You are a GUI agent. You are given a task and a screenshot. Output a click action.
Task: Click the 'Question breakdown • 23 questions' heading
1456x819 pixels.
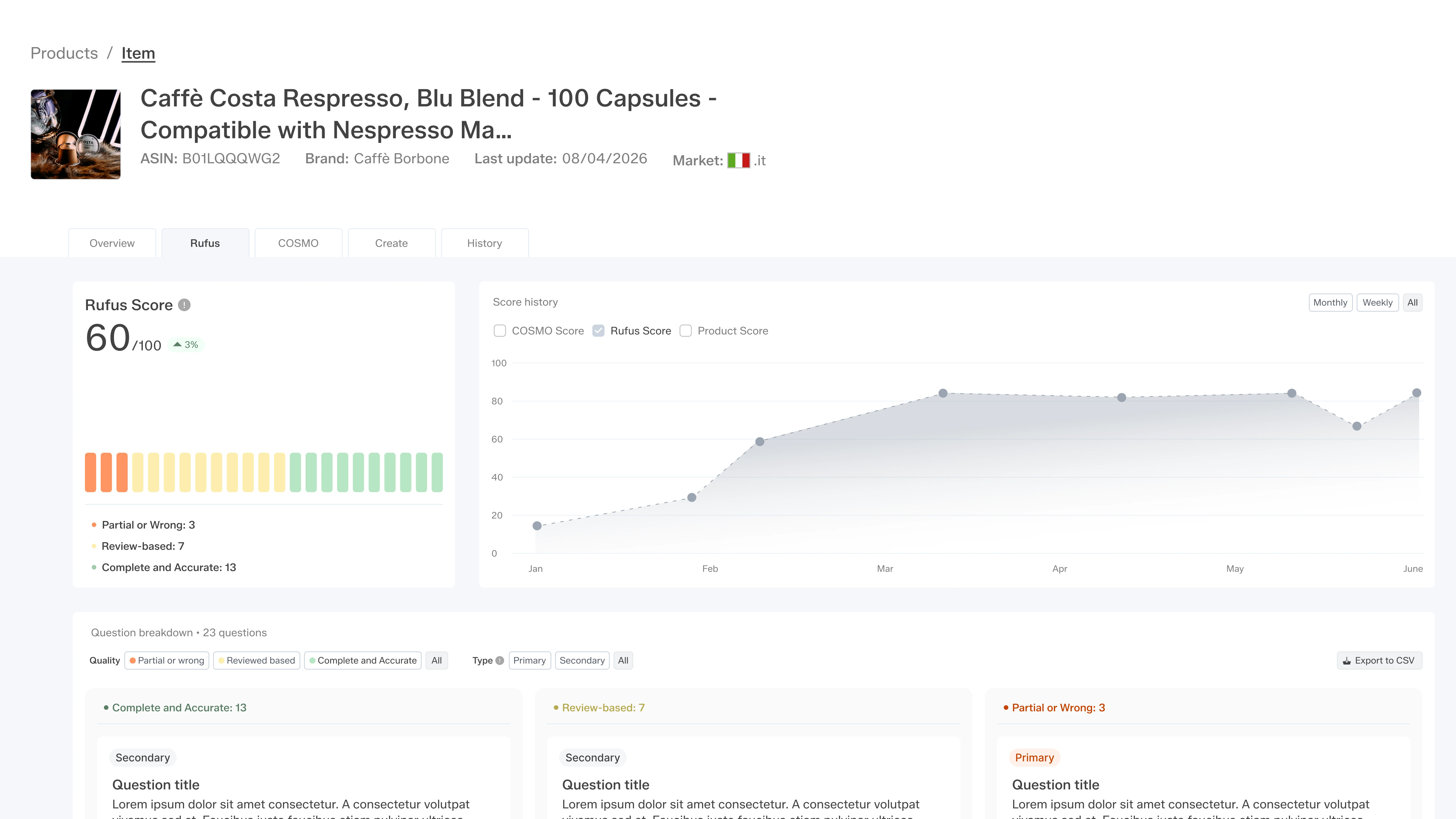click(x=179, y=632)
